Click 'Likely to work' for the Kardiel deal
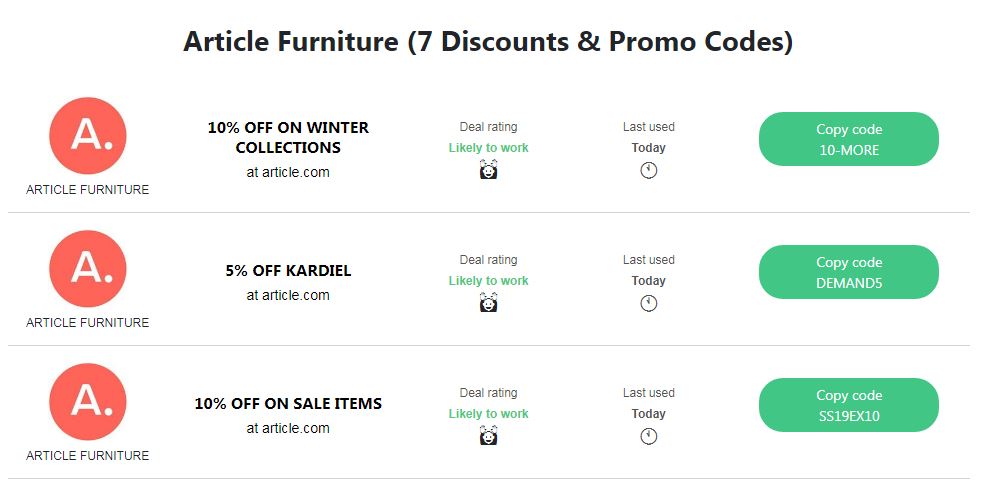 [488, 281]
